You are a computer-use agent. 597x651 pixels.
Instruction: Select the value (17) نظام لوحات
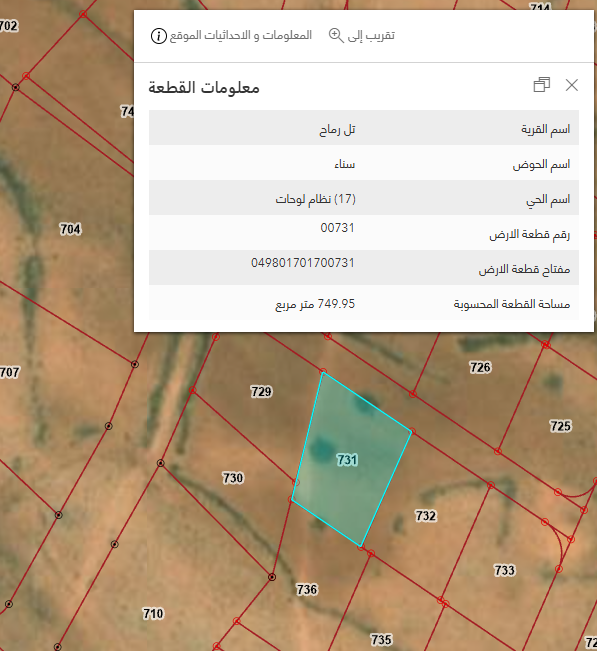click(316, 199)
